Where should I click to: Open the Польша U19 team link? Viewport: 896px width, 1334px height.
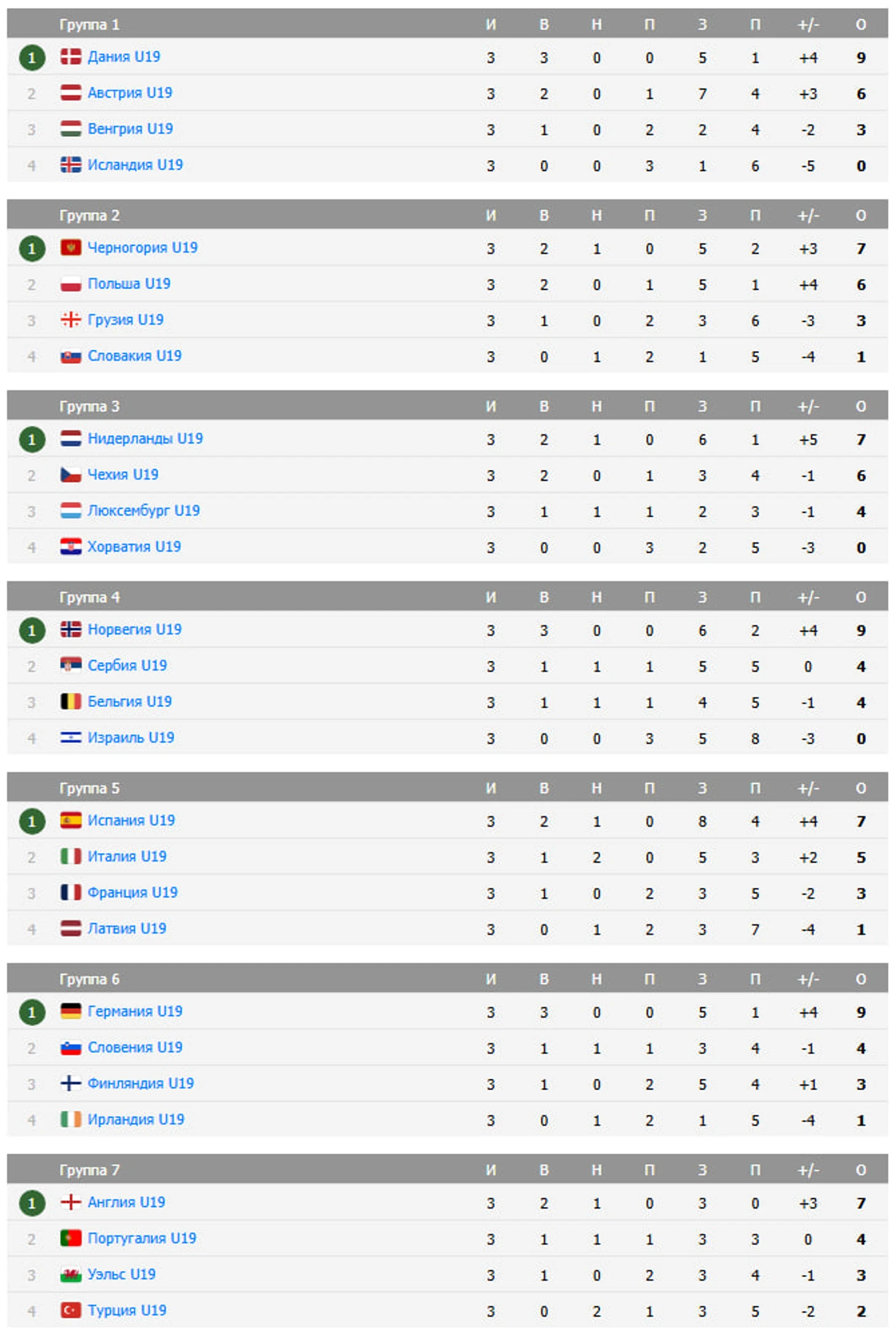tap(129, 283)
